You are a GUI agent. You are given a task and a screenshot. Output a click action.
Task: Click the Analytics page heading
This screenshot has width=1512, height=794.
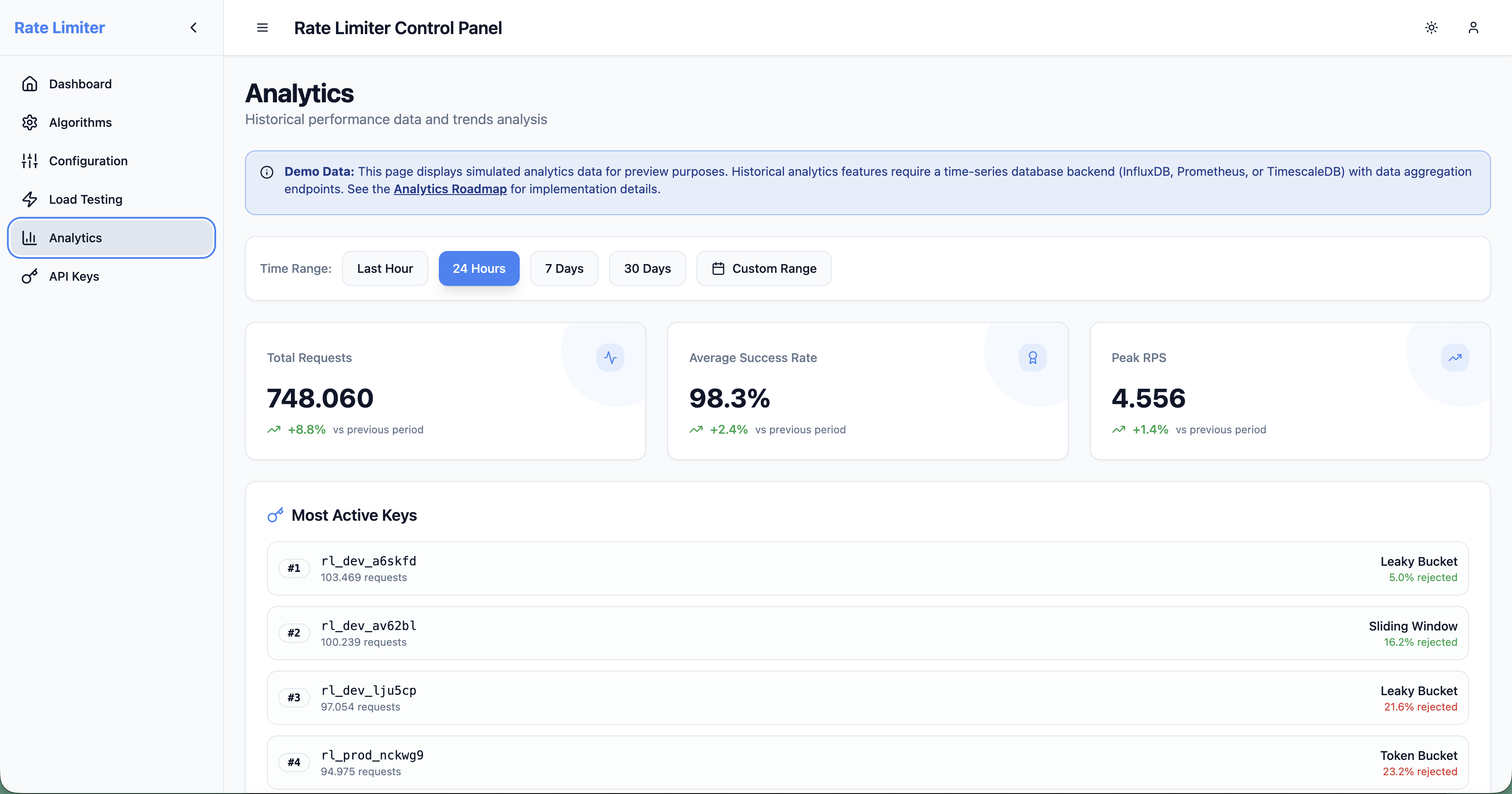tap(299, 94)
